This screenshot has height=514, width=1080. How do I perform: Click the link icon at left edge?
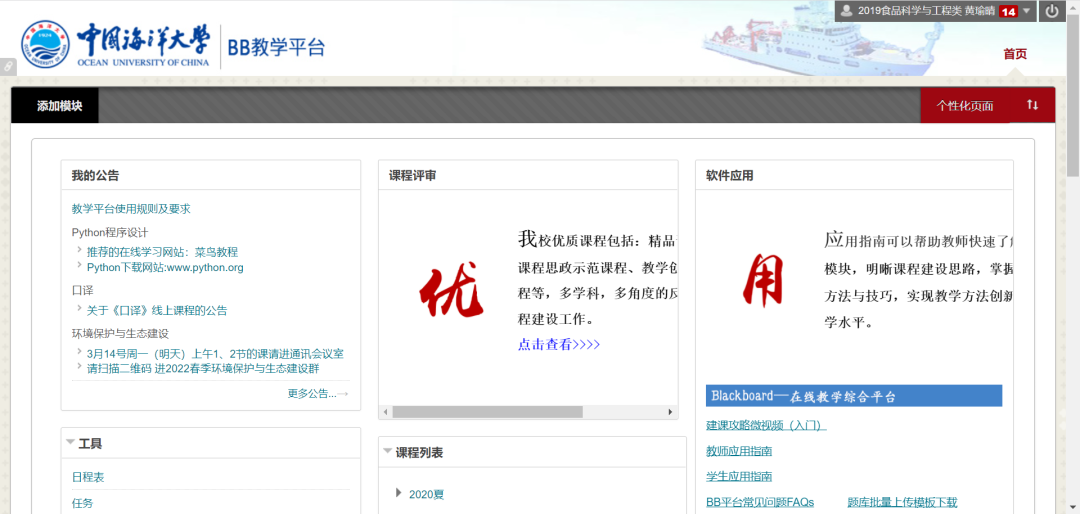[x=8, y=66]
